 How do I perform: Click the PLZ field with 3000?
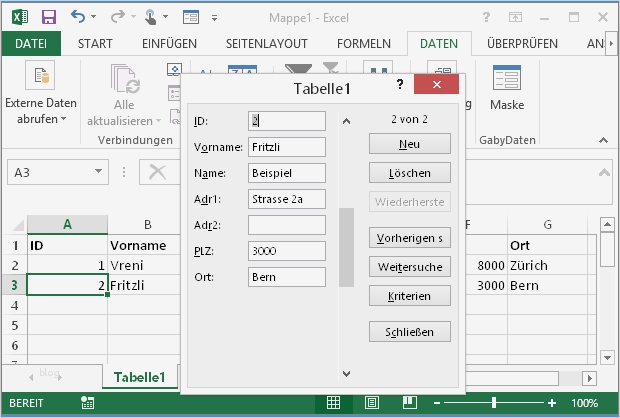point(287,251)
